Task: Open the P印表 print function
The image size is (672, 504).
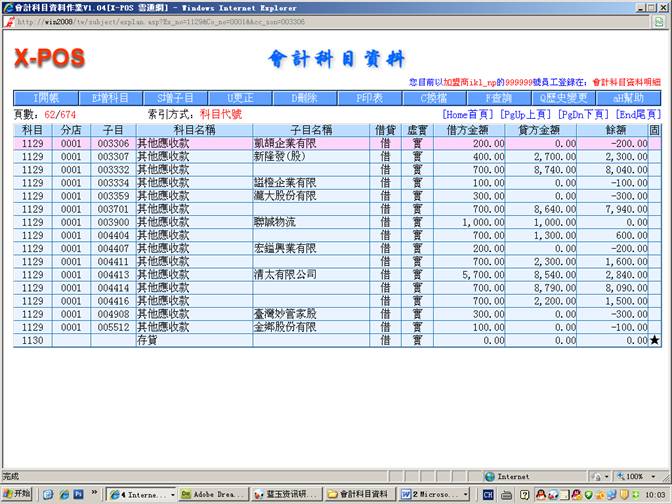Action: tap(371, 98)
